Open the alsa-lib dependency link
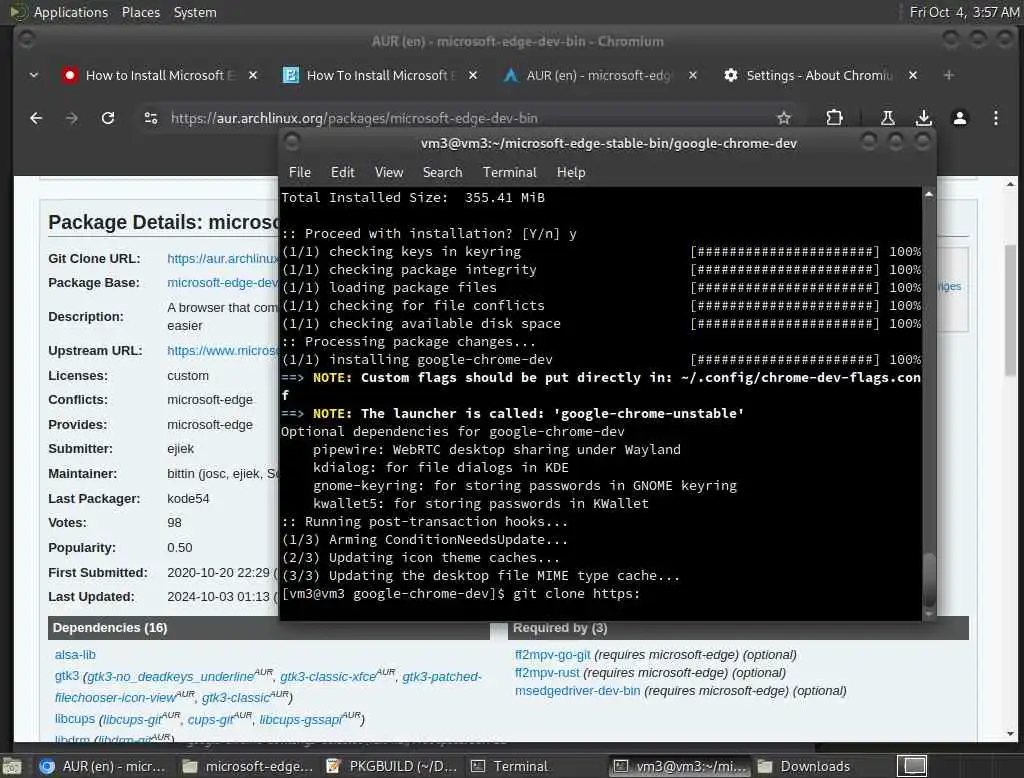The height and width of the screenshot is (778, 1024). click(x=75, y=655)
